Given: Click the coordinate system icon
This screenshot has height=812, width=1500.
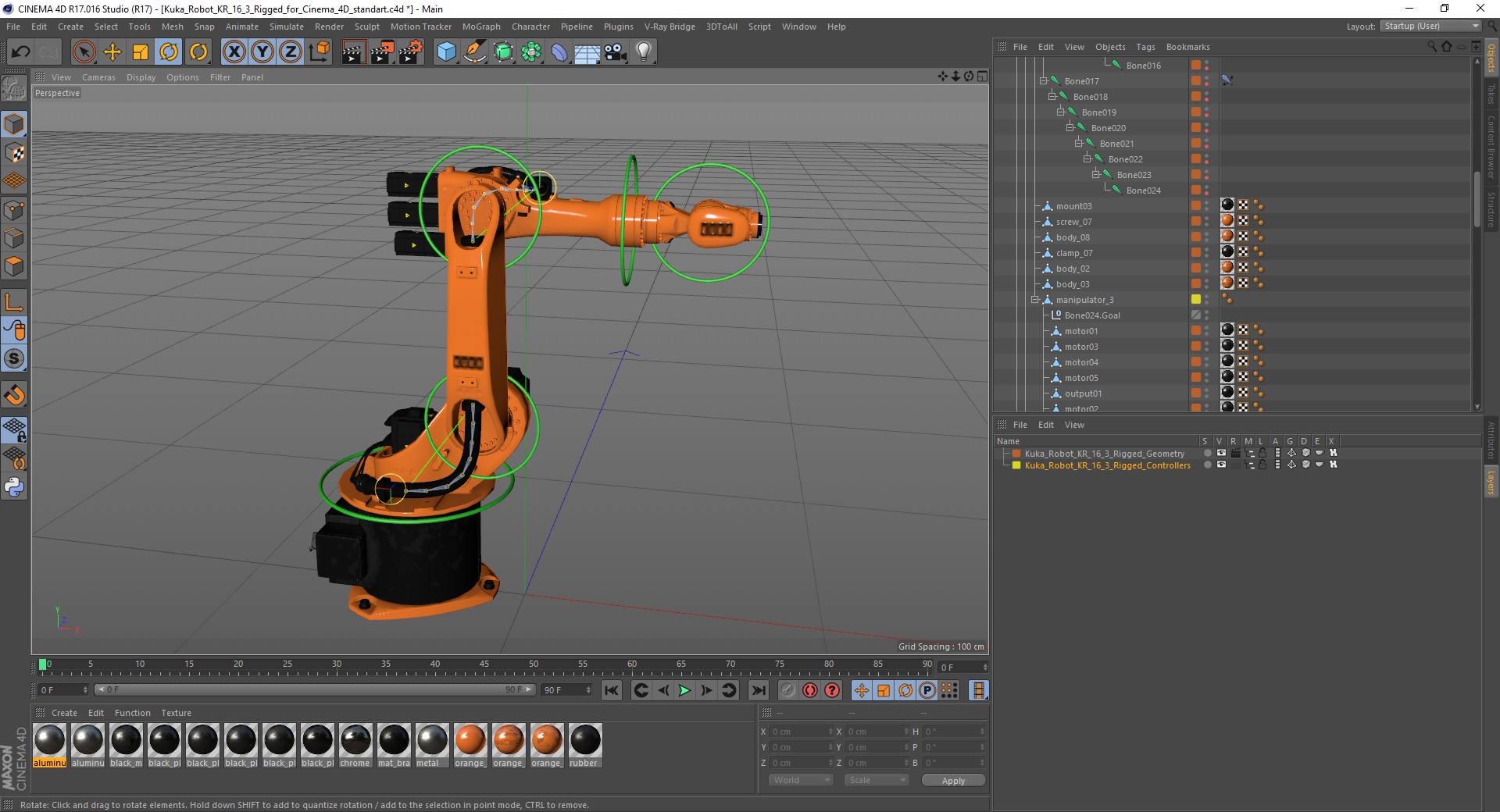Looking at the screenshot, I should (x=319, y=52).
